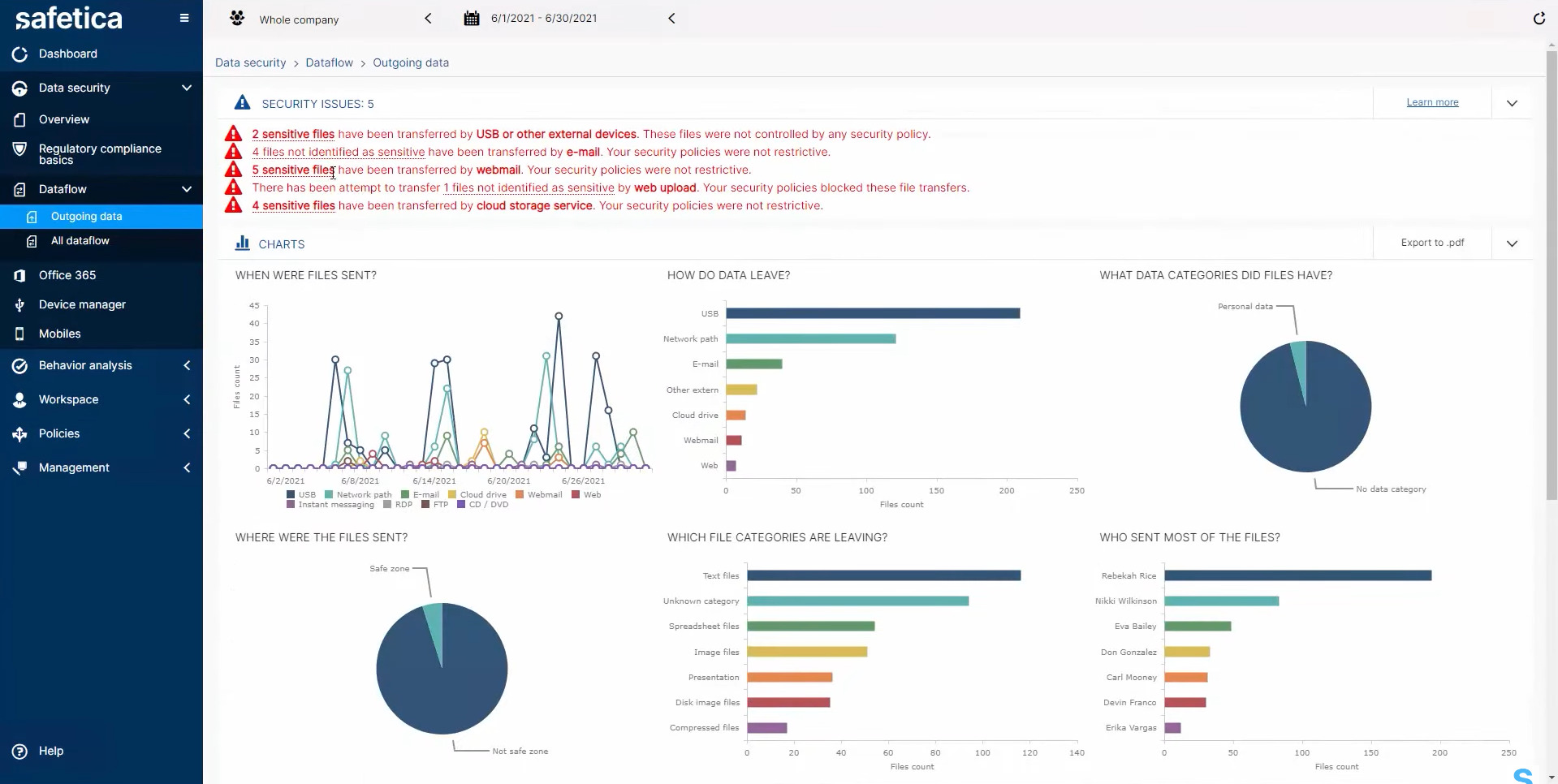Toggle Webmail series in chart legend
Screen dimensions: 1558x784
538,494
